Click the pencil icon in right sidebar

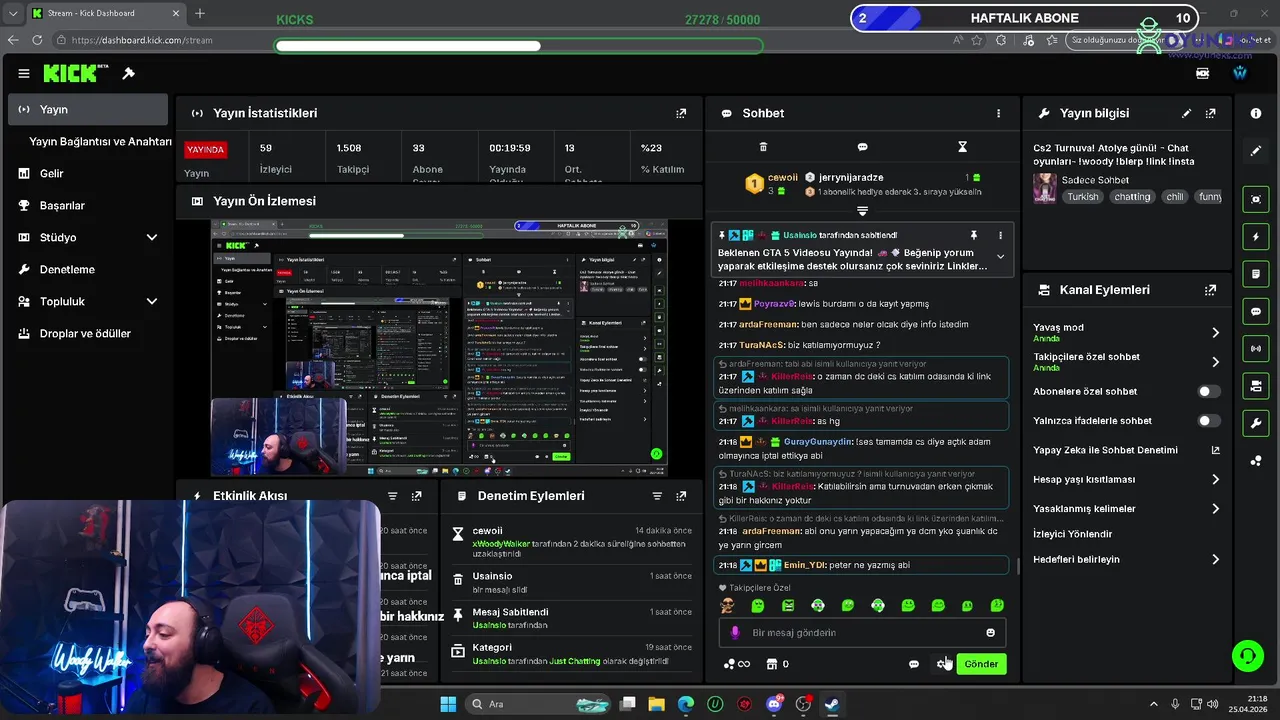tap(1256, 151)
